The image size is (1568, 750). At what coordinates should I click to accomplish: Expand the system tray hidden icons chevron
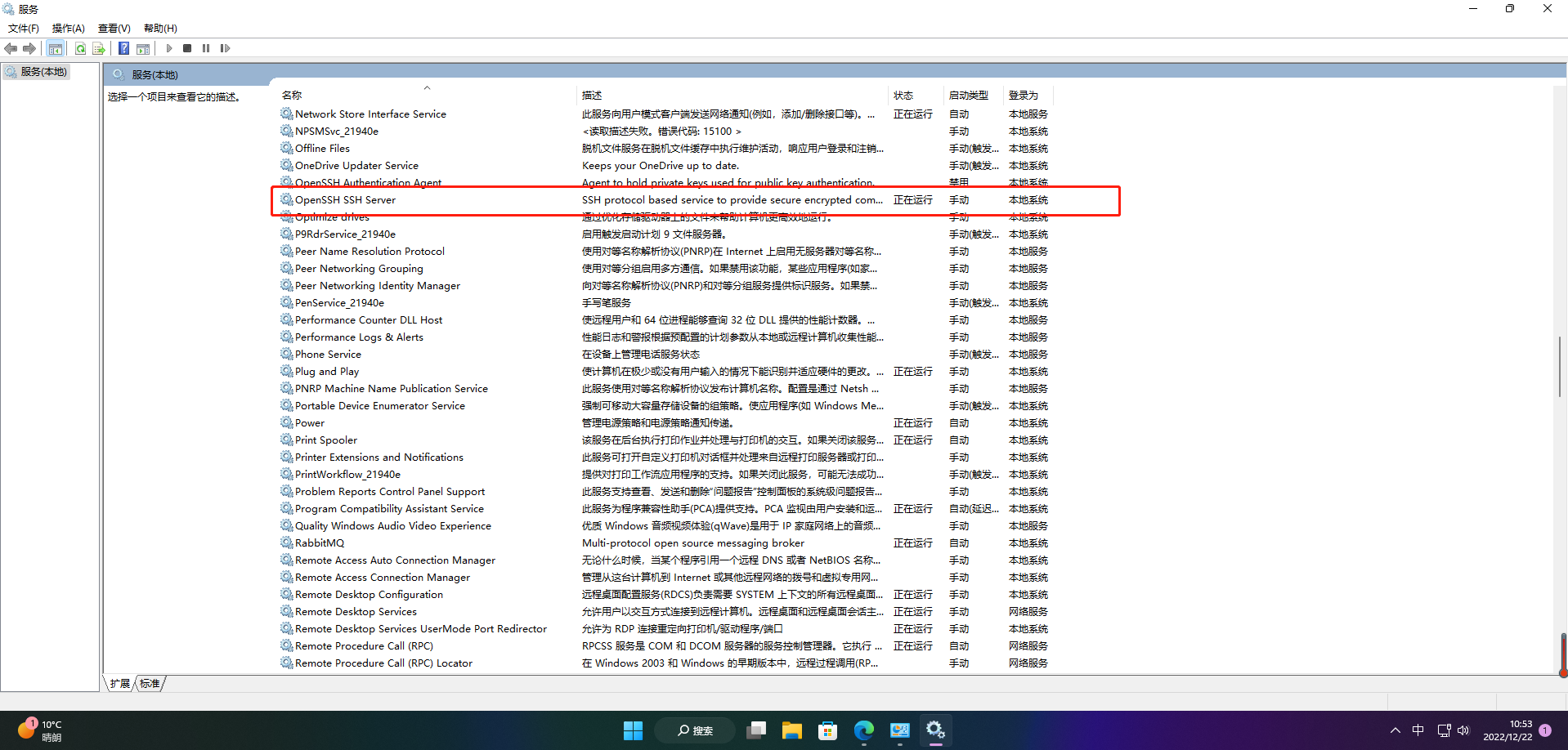point(1396,730)
